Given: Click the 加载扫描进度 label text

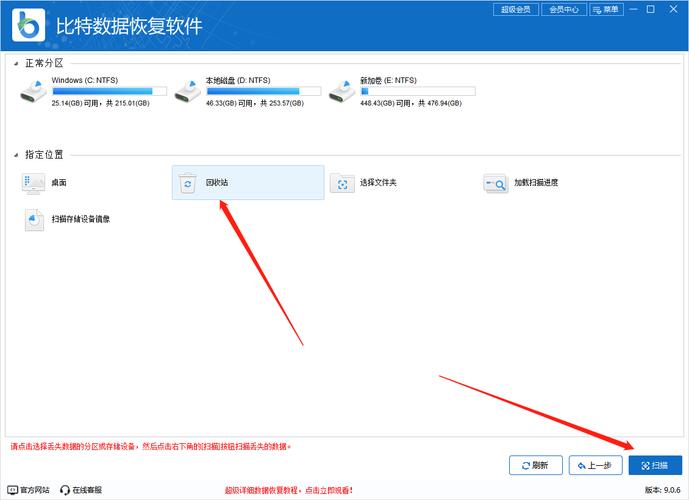Looking at the screenshot, I should tap(536, 182).
